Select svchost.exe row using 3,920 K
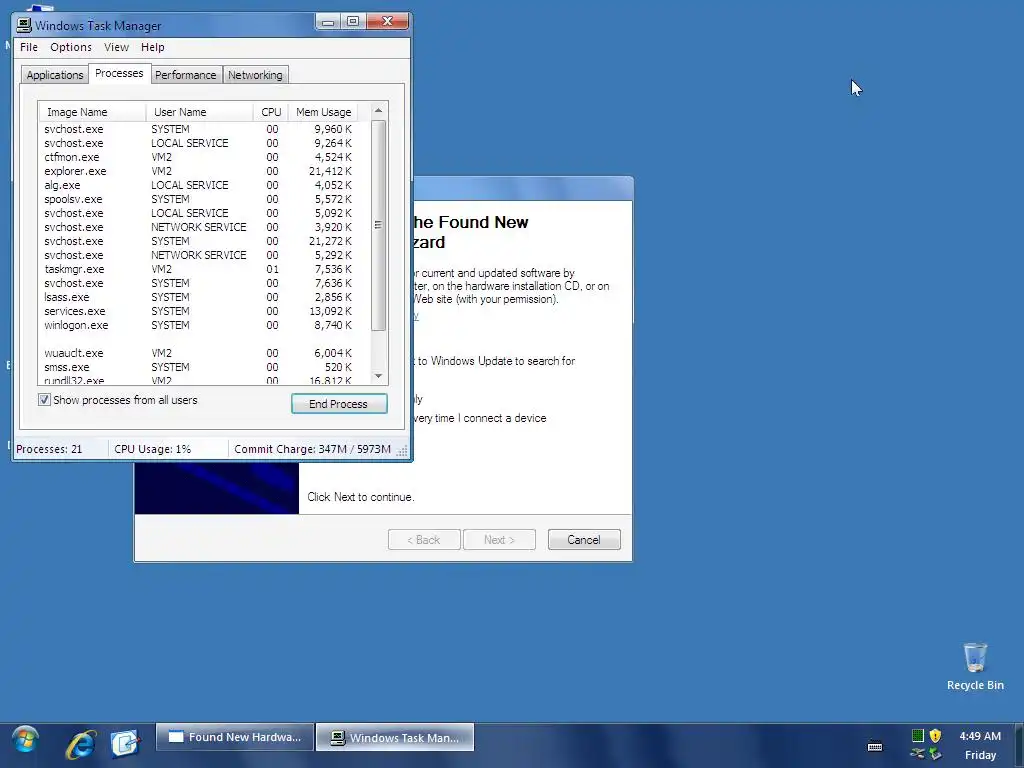The width and height of the screenshot is (1024, 768). tap(199, 227)
